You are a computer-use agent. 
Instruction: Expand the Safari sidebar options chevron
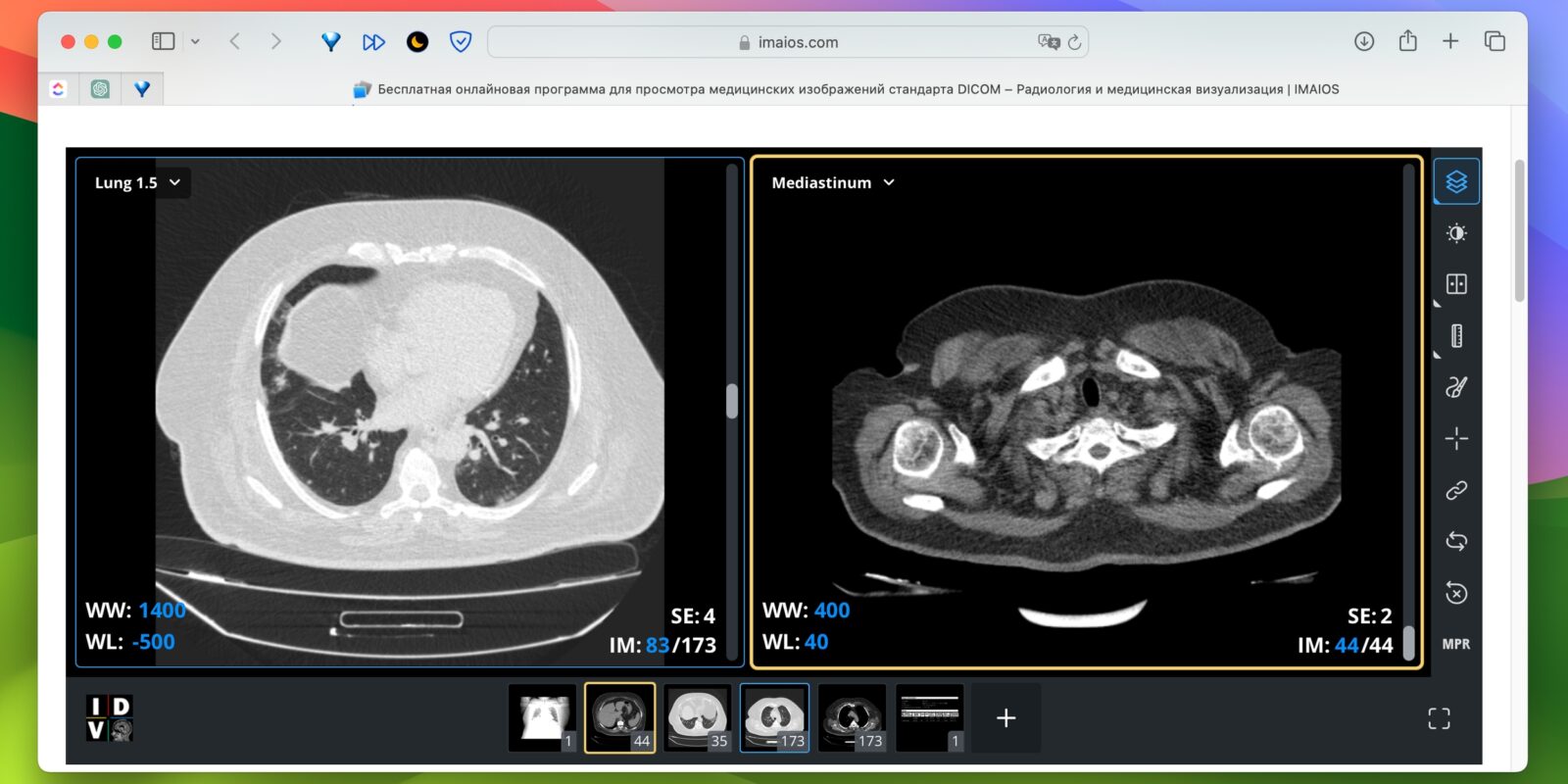point(195,41)
